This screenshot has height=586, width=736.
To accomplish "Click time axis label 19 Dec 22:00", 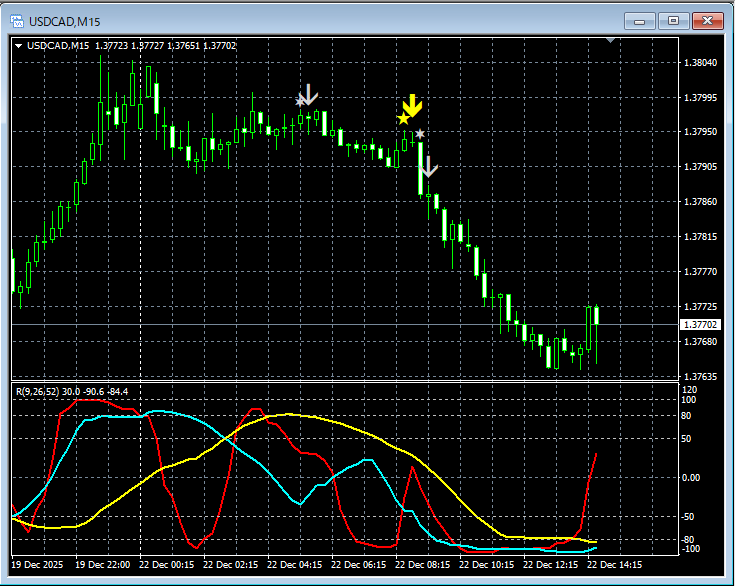I will (x=103, y=565).
